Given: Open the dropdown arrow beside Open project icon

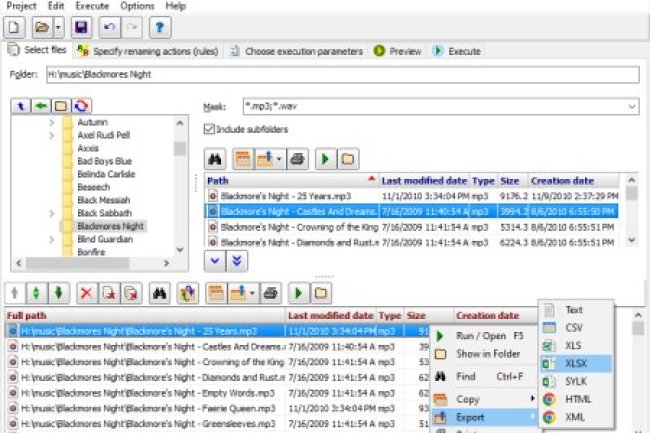Looking at the screenshot, I should pos(58,26).
